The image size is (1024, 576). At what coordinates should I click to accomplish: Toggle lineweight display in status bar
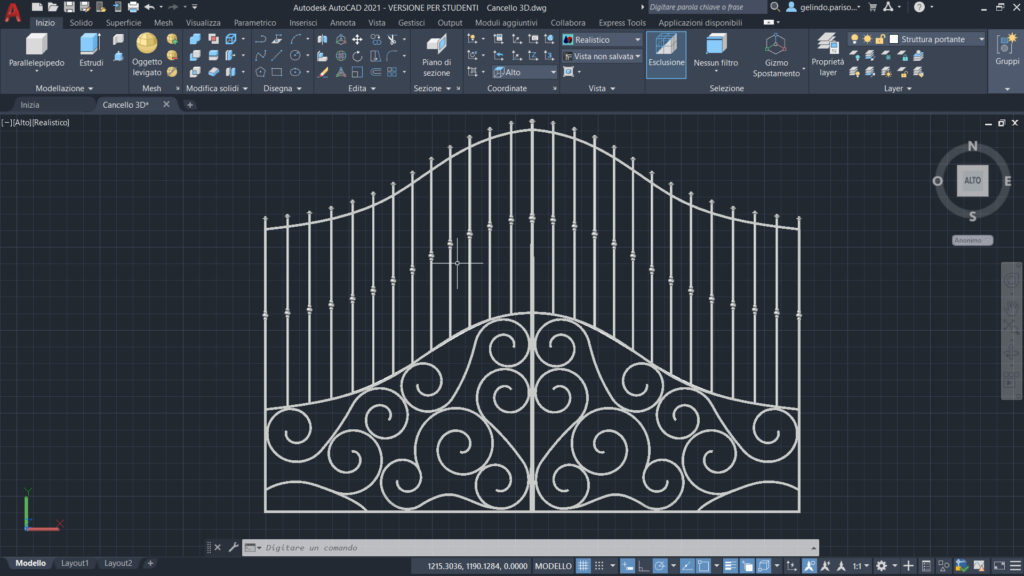730,566
